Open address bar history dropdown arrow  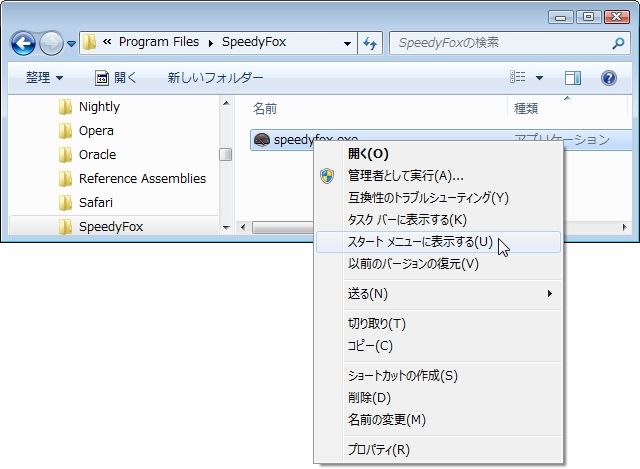pyautogui.click(x=347, y=43)
